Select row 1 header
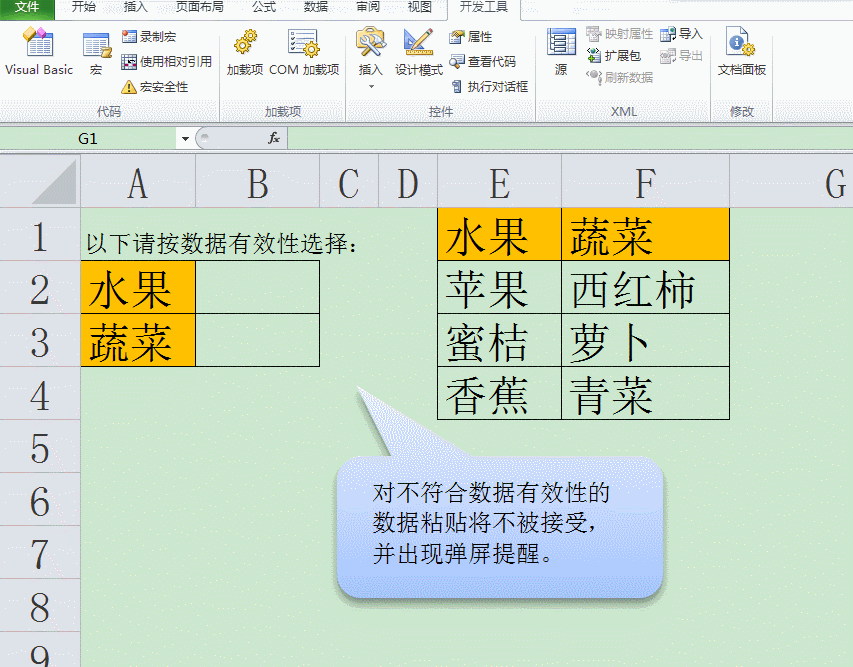853x667 pixels. tap(40, 234)
